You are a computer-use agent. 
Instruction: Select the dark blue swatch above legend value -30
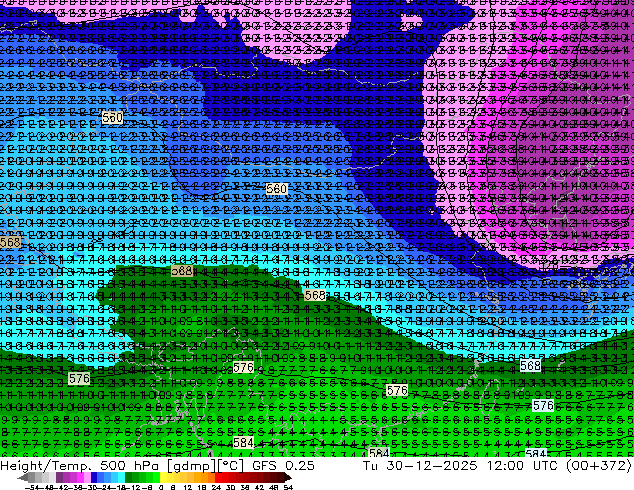click(94, 477)
